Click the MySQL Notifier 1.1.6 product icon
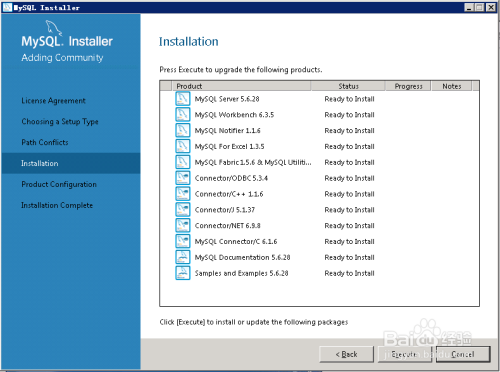The image size is (500, 372). [x=183, y=130]
